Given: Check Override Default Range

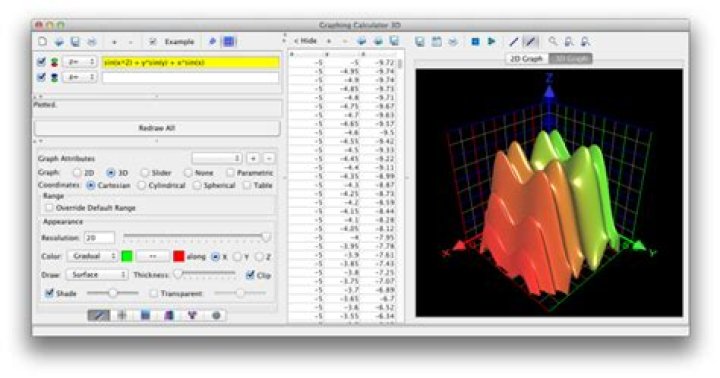Looking at the screenshot, I should 49,208.
